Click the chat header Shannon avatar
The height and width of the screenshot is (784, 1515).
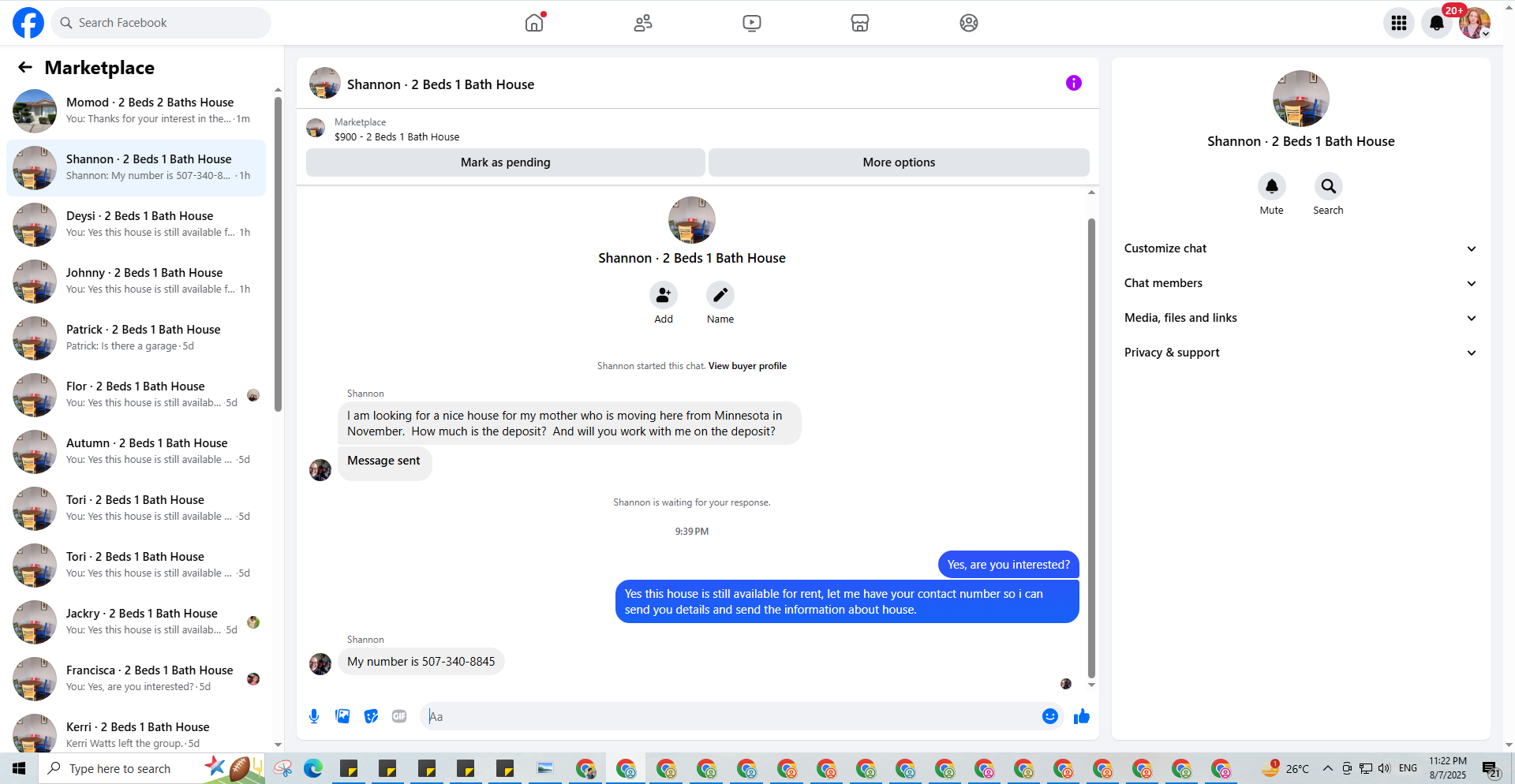pos(325,83)
